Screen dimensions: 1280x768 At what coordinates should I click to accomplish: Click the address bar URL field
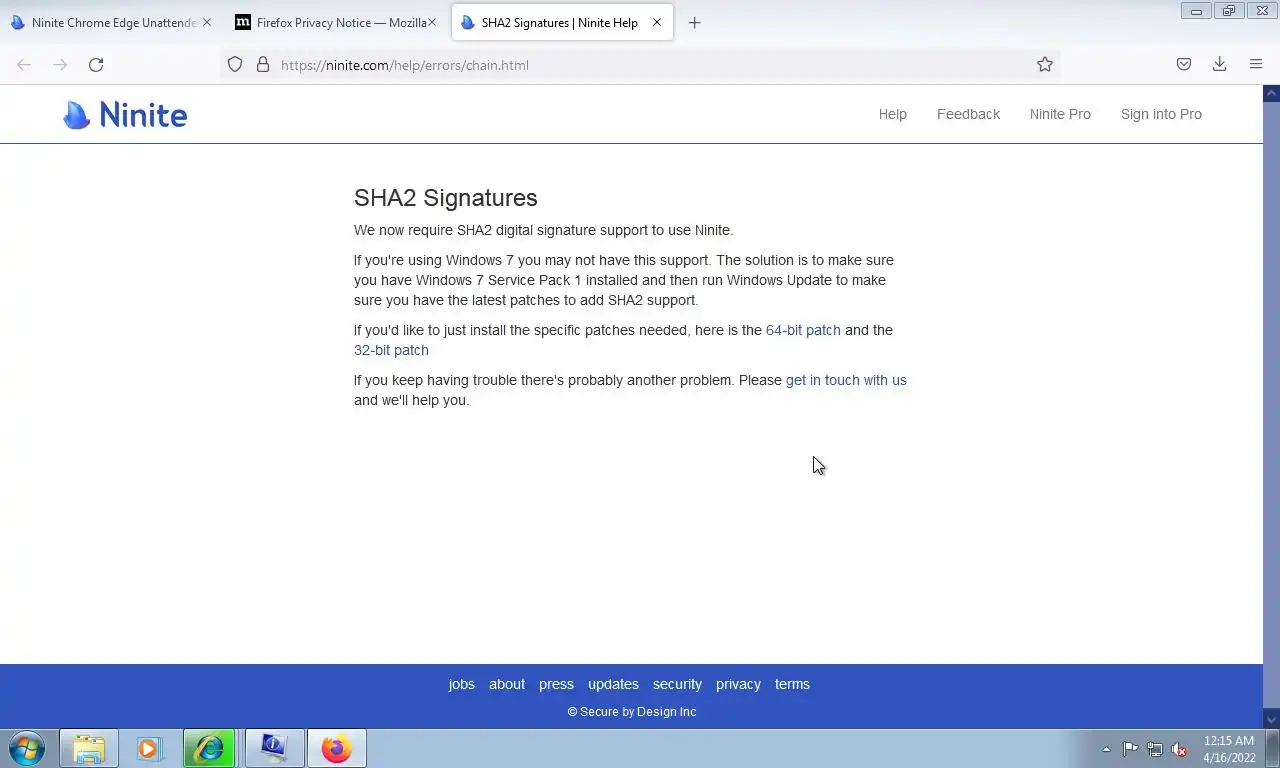[640, 64]
